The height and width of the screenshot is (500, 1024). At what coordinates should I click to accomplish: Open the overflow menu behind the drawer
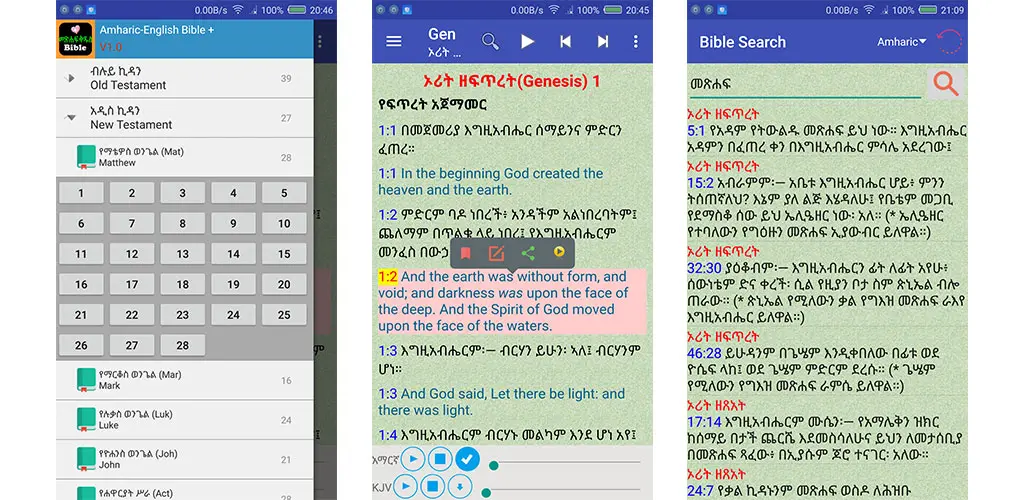(319, 41)
